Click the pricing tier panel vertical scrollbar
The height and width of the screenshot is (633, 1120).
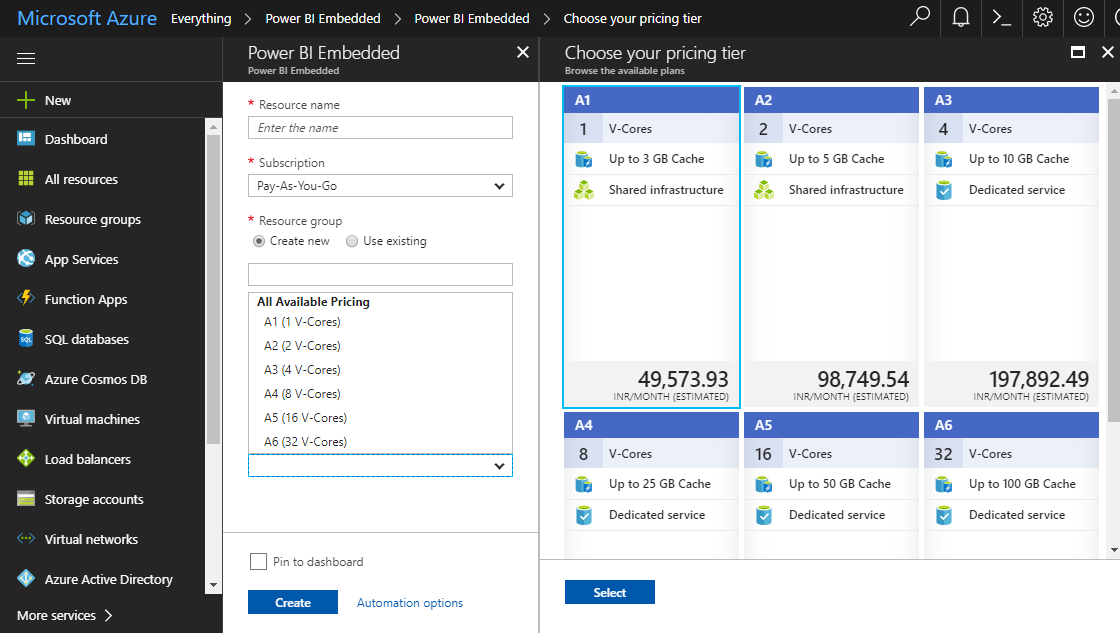(x=1114, y=300)
